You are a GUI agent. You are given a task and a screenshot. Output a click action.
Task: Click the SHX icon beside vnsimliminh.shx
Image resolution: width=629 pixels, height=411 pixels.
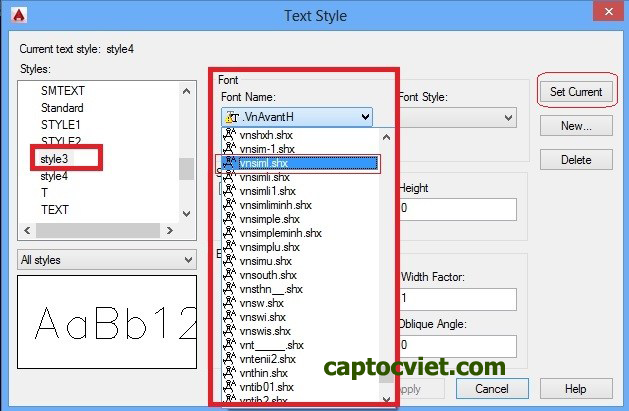[229, 205]
